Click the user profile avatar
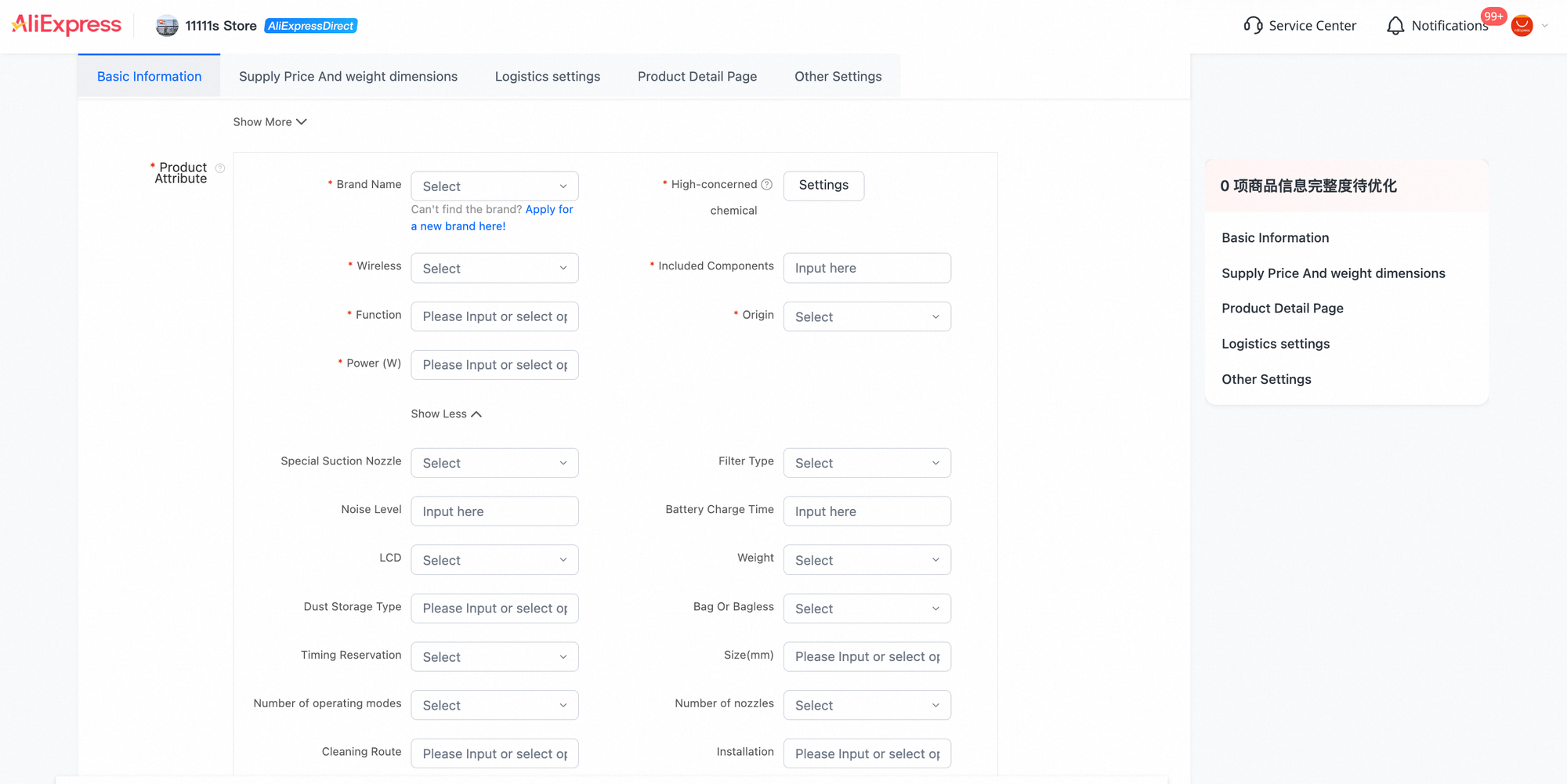The height and width of the screenshot is (784, 1567). click(x=1522, y=26)
